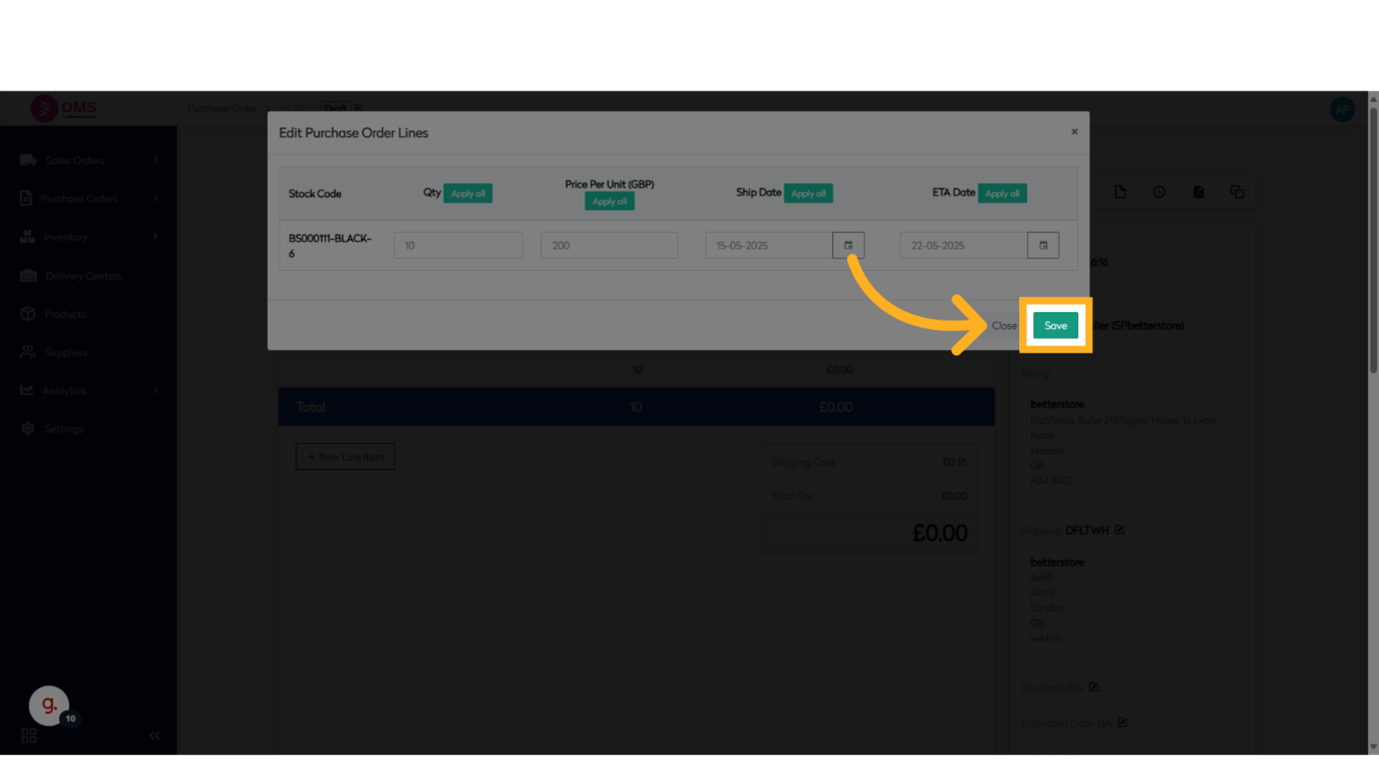Click the AP user avatar
Screen dimensions: 1379x776
click(x=1341, y=109)
